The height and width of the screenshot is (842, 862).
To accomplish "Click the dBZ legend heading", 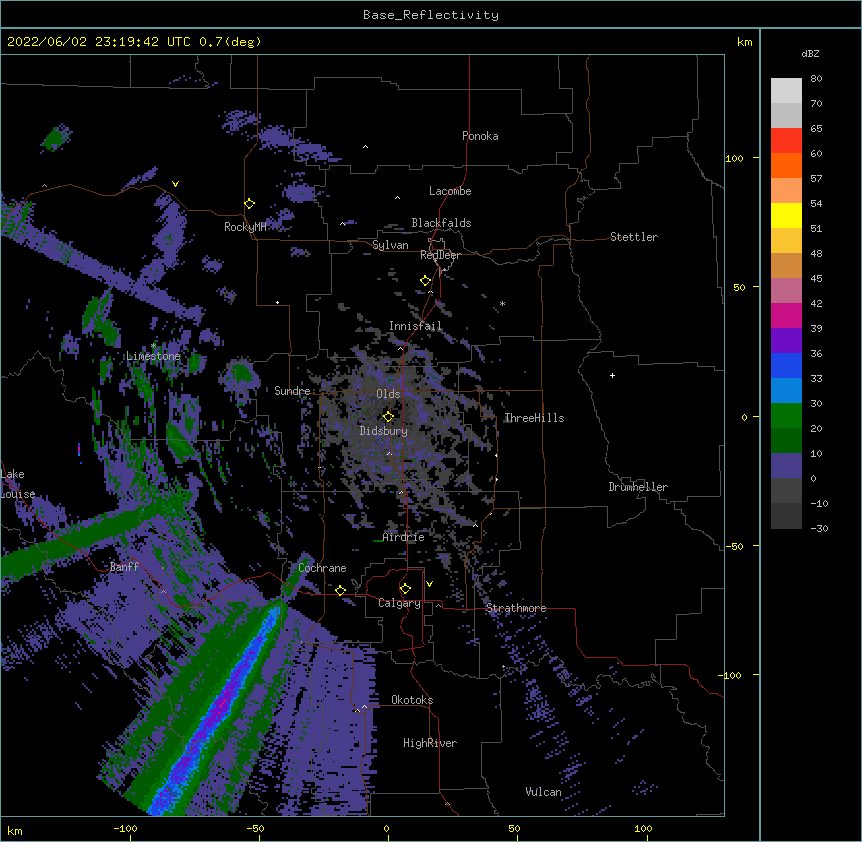I will click(x=810, y=53).
